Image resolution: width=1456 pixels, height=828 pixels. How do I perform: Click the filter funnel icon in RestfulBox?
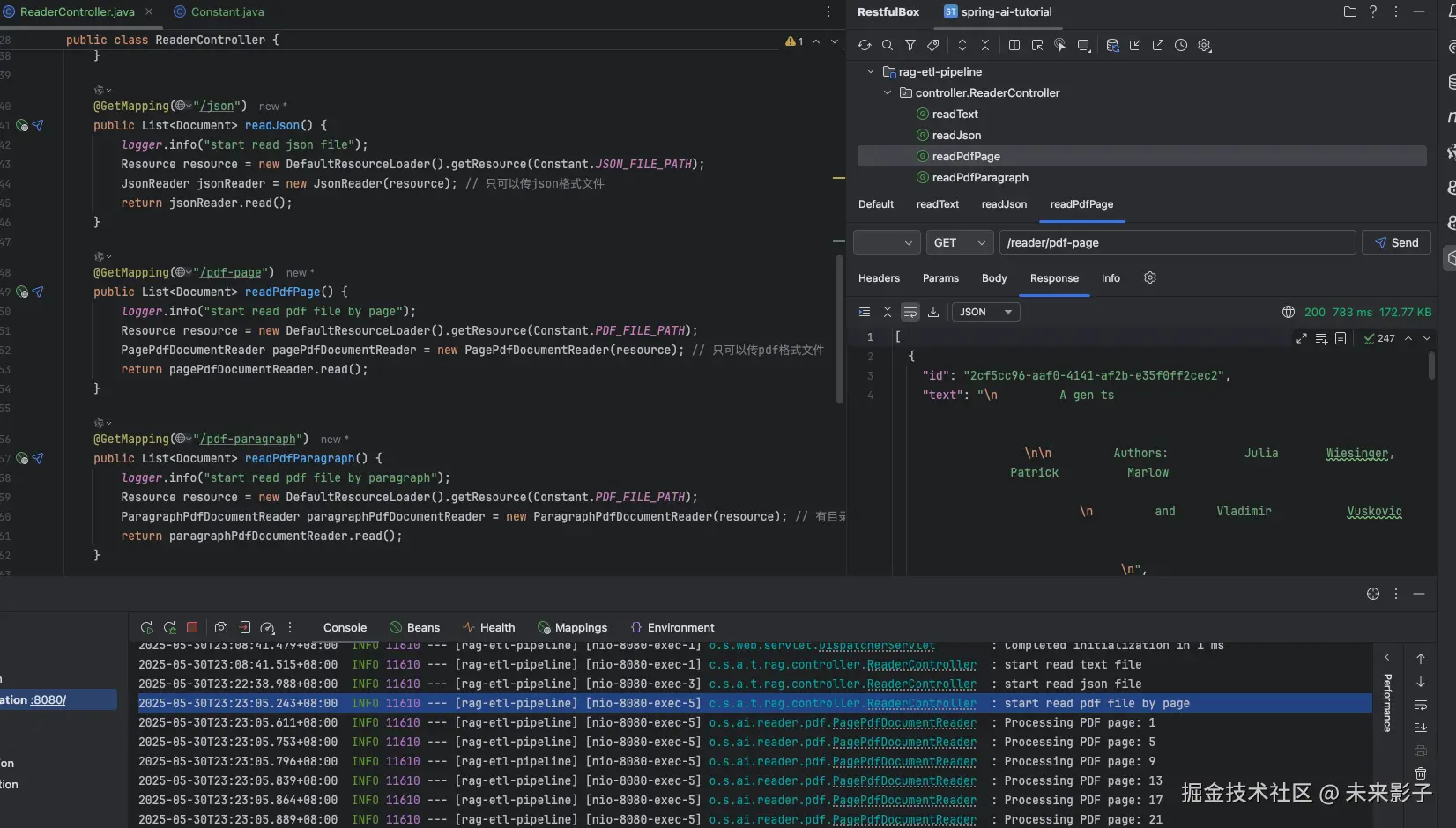(910, 45)
